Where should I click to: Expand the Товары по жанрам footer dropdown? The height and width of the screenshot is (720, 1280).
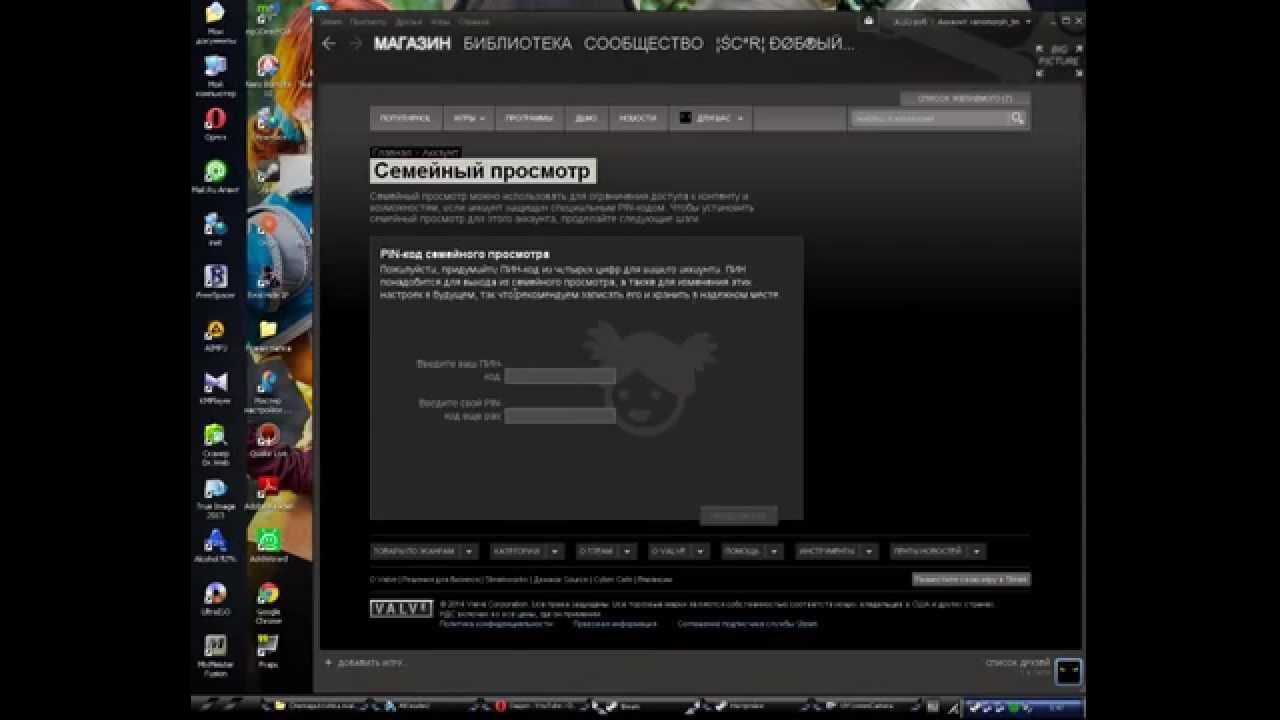coord(426,551)
